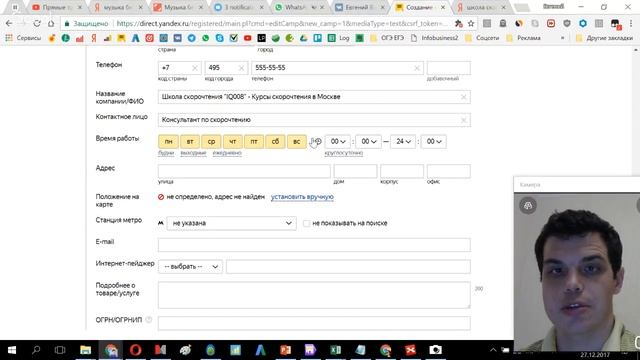Switch to 'школа' Yandex search tab
Viewport: 640px width, 360px height.
pos(480,7)
